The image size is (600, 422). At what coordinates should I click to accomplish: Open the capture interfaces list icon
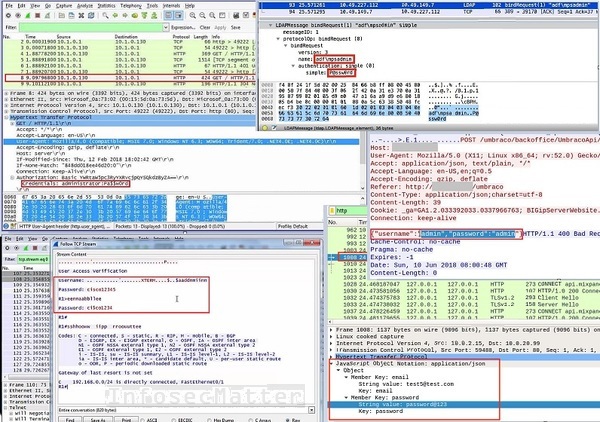pos(8,15)
